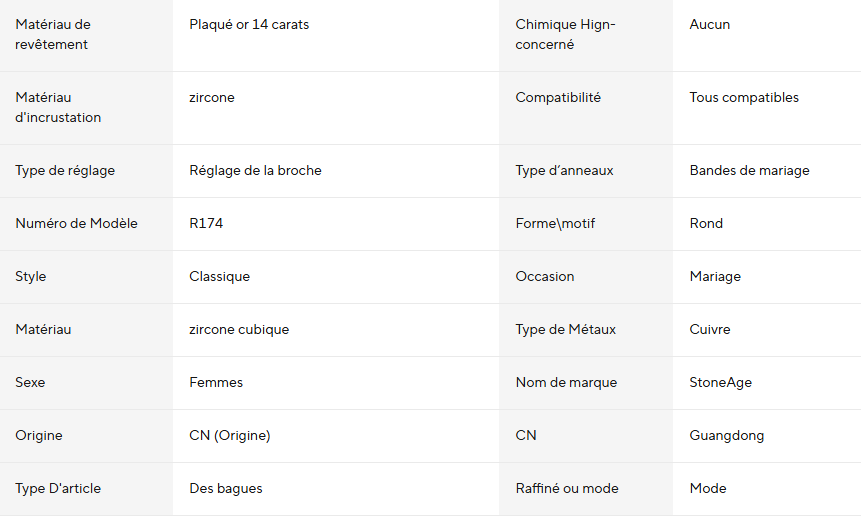
Task: Click the 'Matériau d'incrustation' label
Action: point(58,108)
